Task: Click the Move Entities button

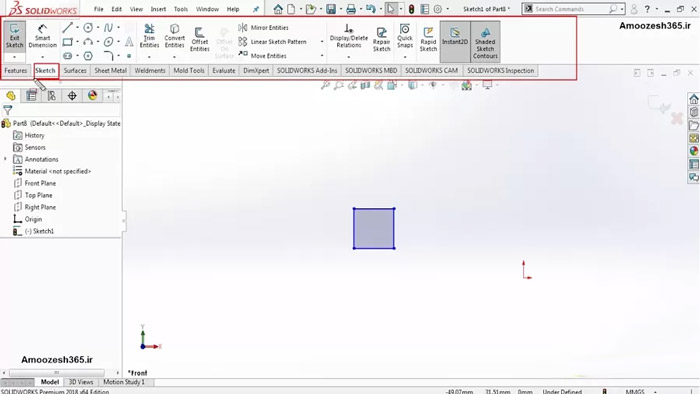Action: [x=262, y=56]
